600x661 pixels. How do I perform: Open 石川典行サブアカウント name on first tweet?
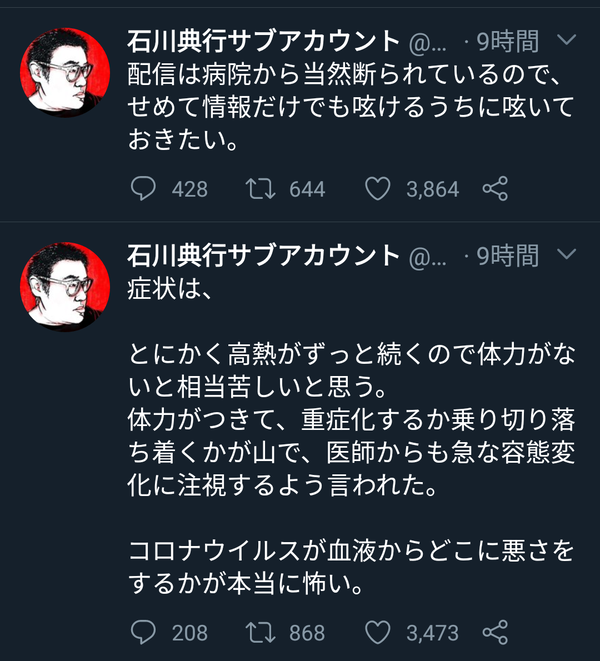[264, 41]
